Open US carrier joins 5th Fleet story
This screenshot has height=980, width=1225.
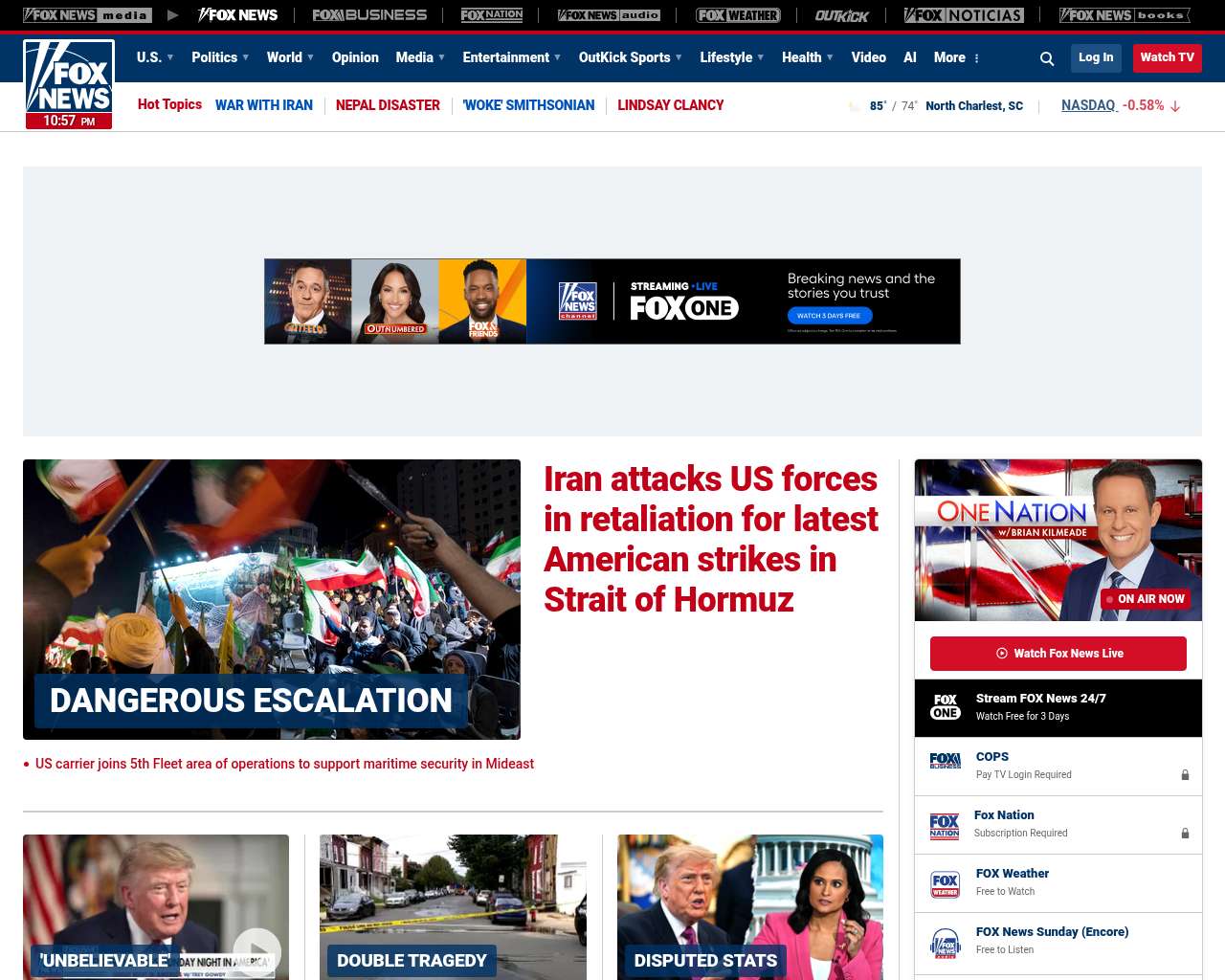click(x=284, y=764)
